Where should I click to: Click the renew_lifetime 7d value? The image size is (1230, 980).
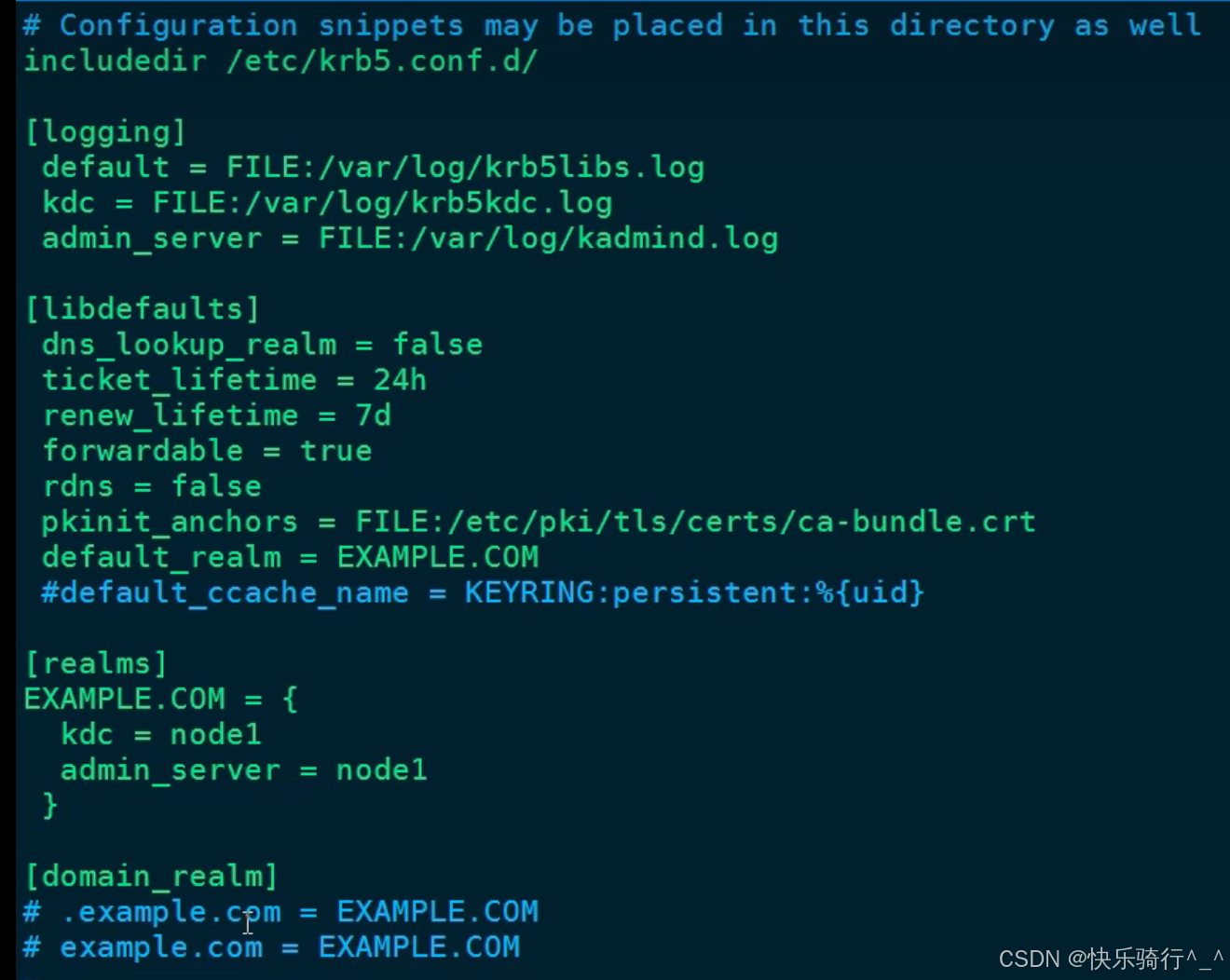pyautogui.click(x=373, y=415)
